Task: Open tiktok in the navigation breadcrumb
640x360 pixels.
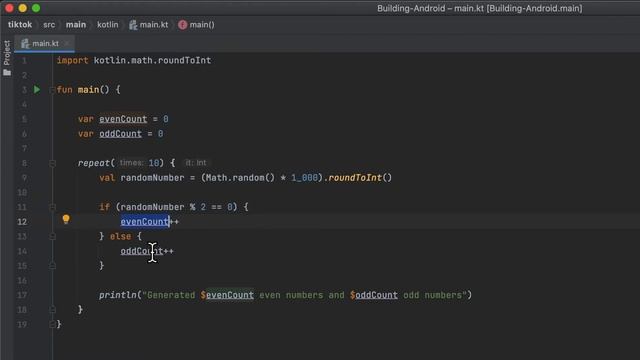Action: coord(20,25)
